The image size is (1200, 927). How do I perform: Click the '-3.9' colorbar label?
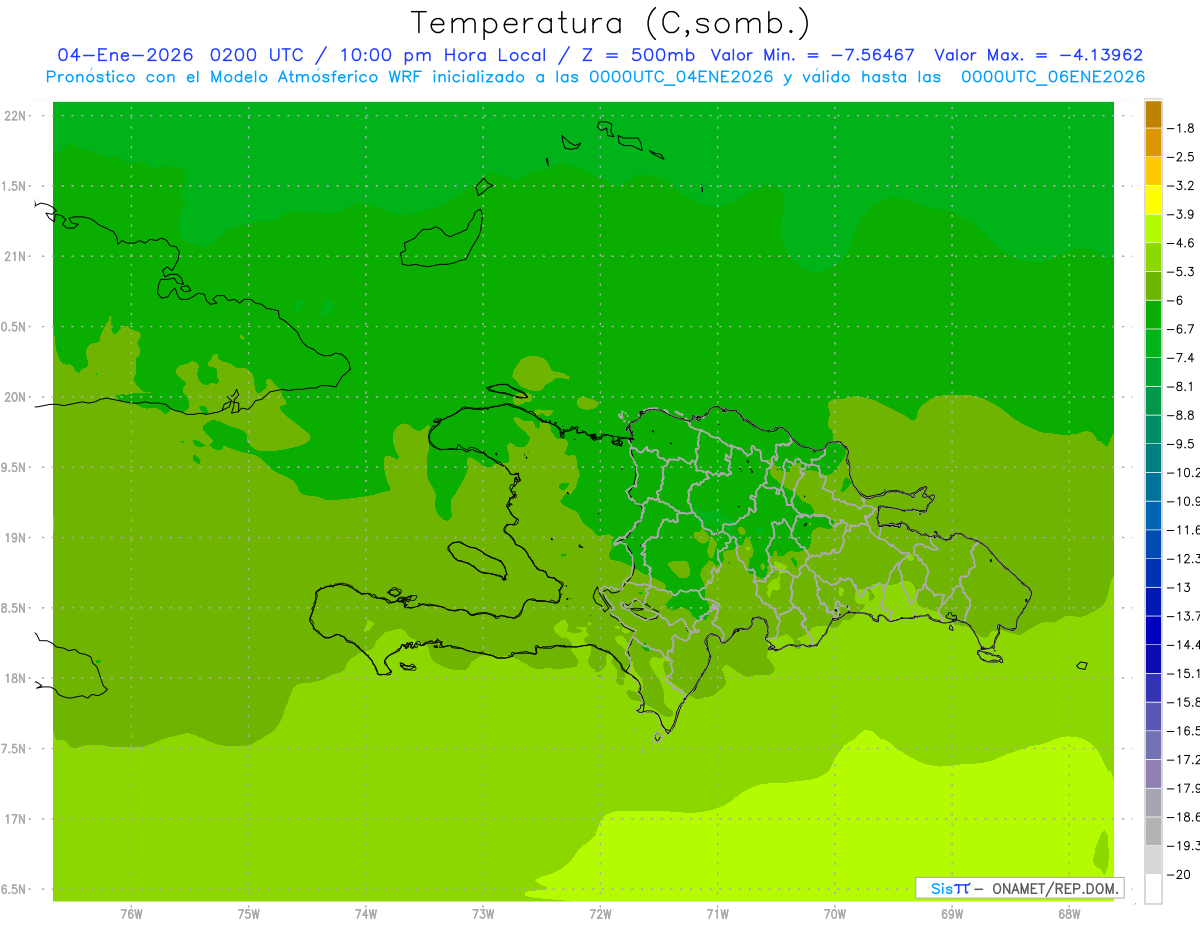point(1181,214)
